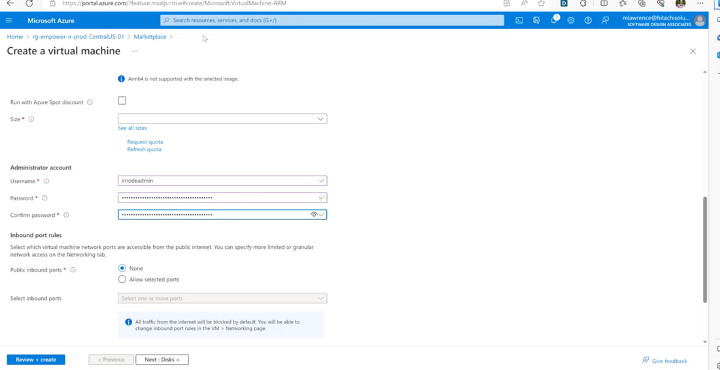Image resolution: width=720 pixels, height=370 pixels.
Task: Click the Microsoft Azure logo text
Action: (51, 21)
